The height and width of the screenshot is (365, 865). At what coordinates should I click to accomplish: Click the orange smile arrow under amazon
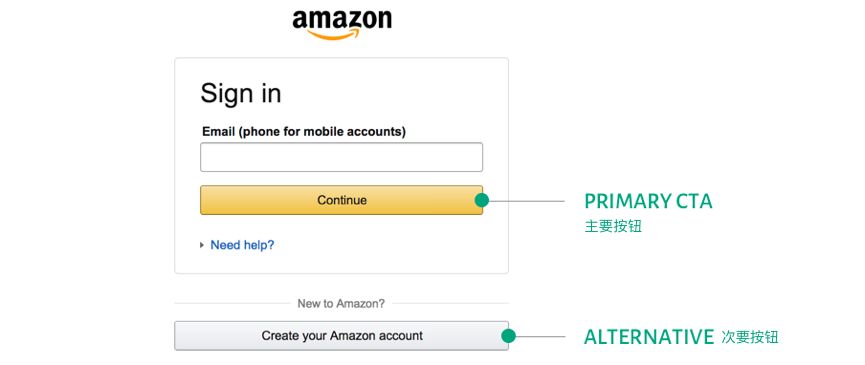coord(334,35)
